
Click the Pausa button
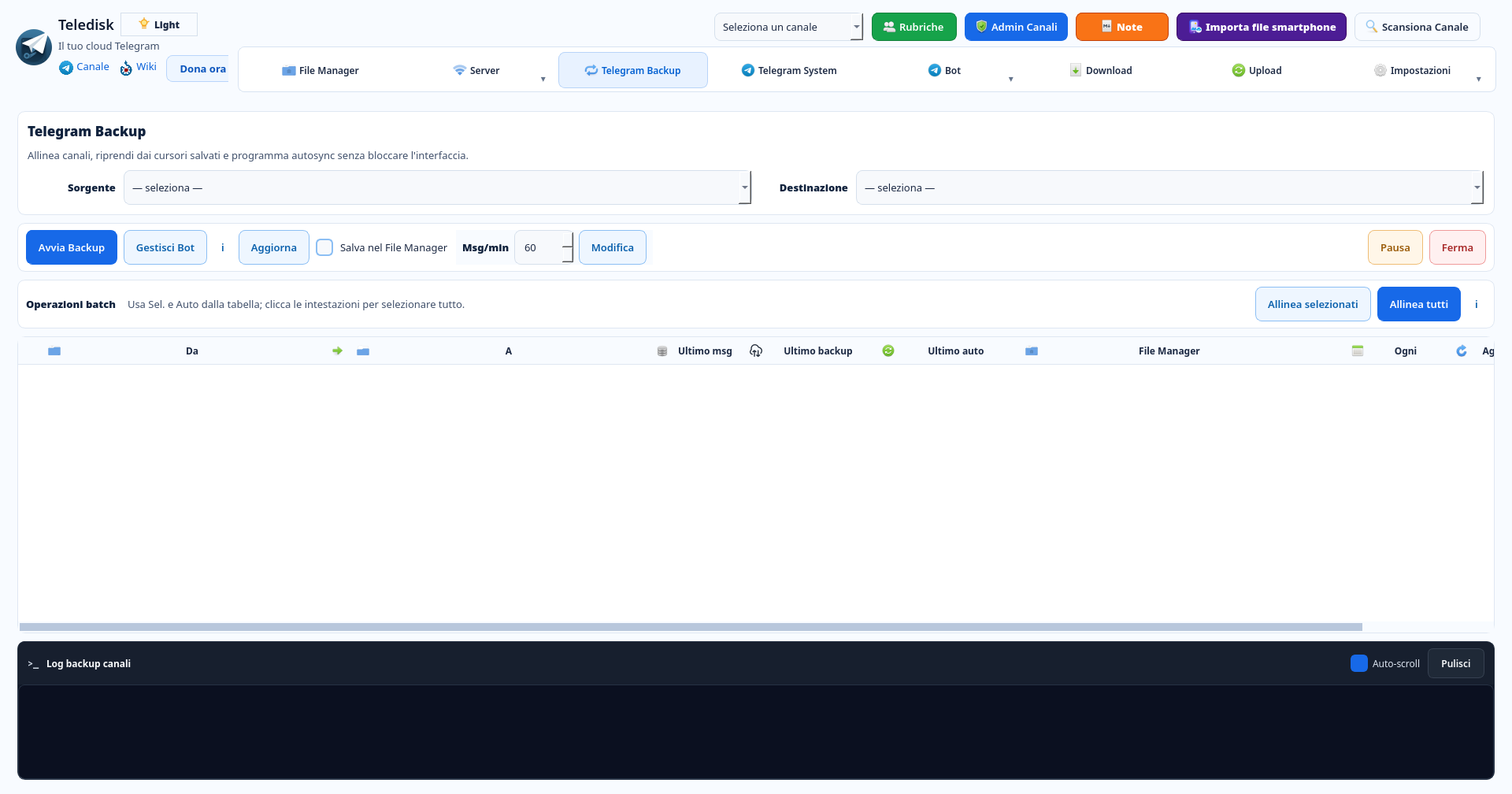click(1395, 247)
